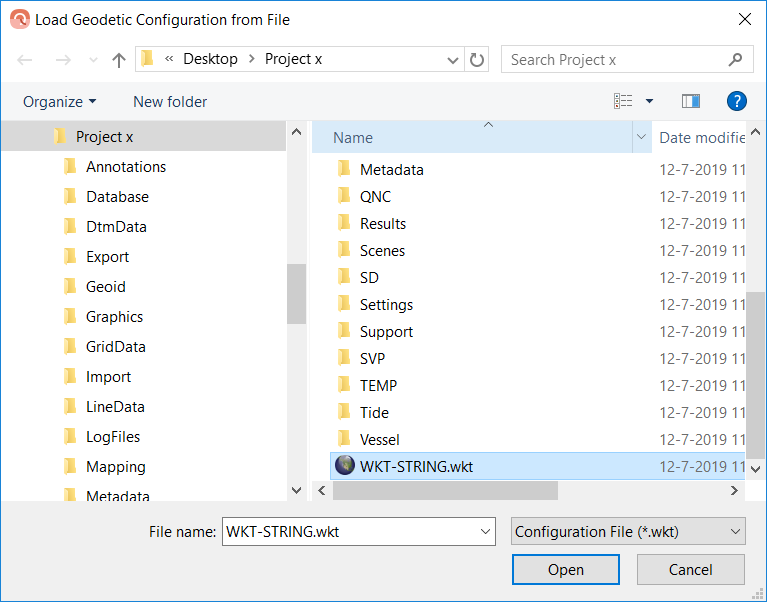Click the change view layout icon
The width and height of the screenshot is (767, 602).
(624, 101)
